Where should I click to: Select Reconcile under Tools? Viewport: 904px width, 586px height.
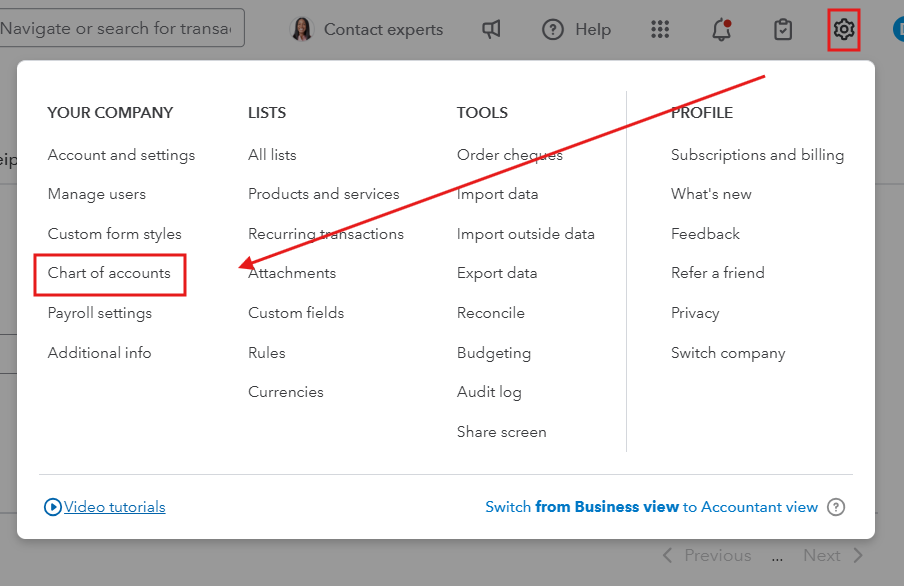[x=491, y=313]
